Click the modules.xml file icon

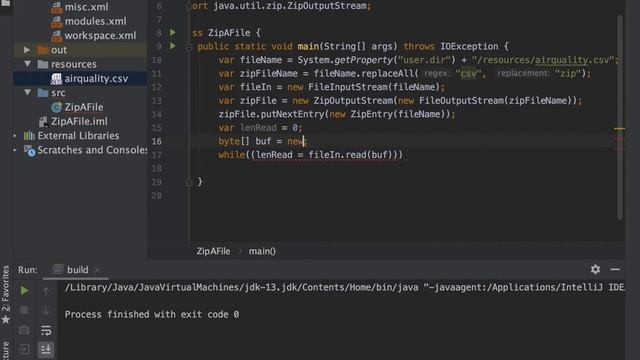coord(56,21)
